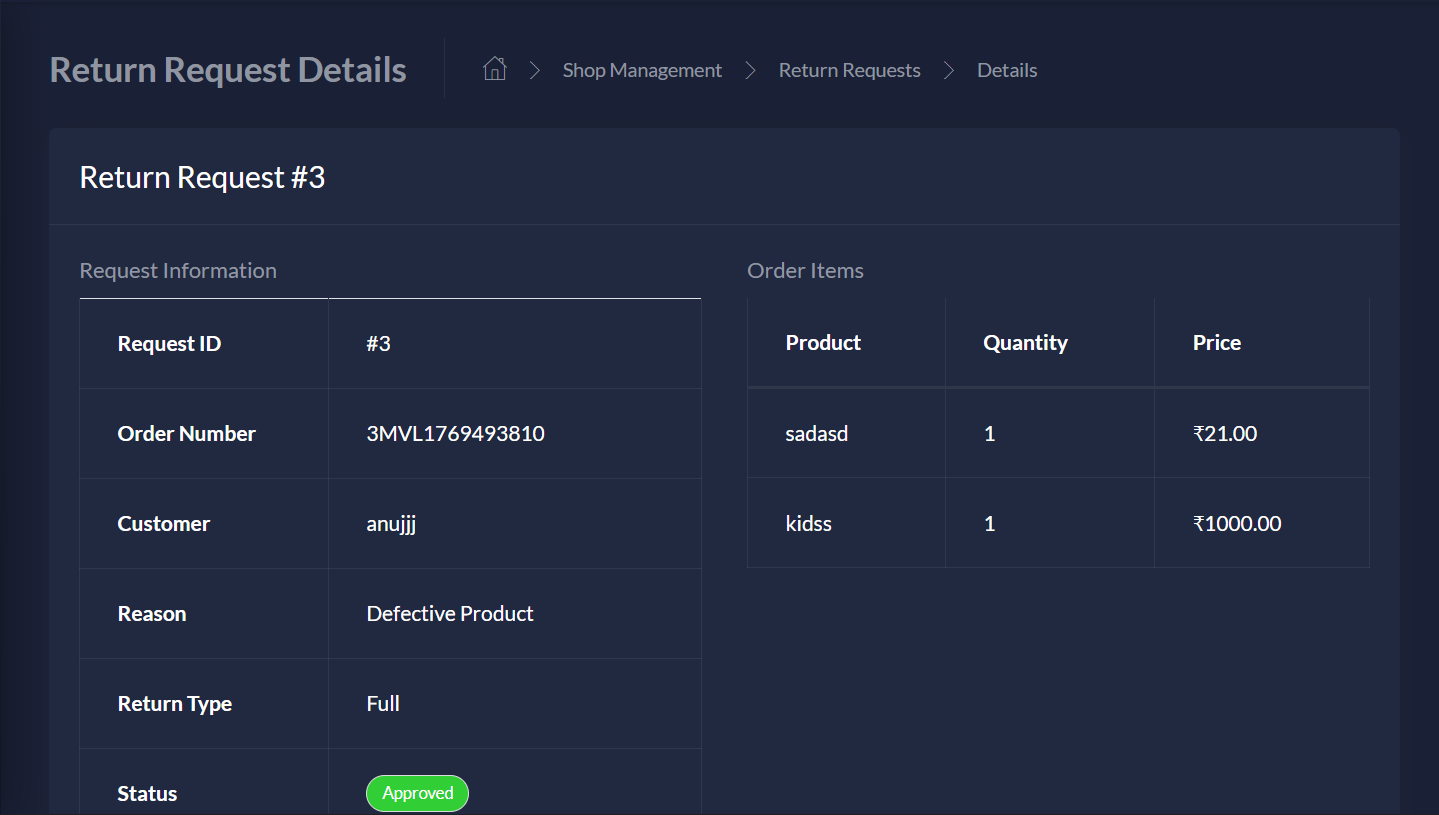This screenshot has height=815, width=1439.
Task: Click the Return Request #3 heading
Action: tap(203, 177)
